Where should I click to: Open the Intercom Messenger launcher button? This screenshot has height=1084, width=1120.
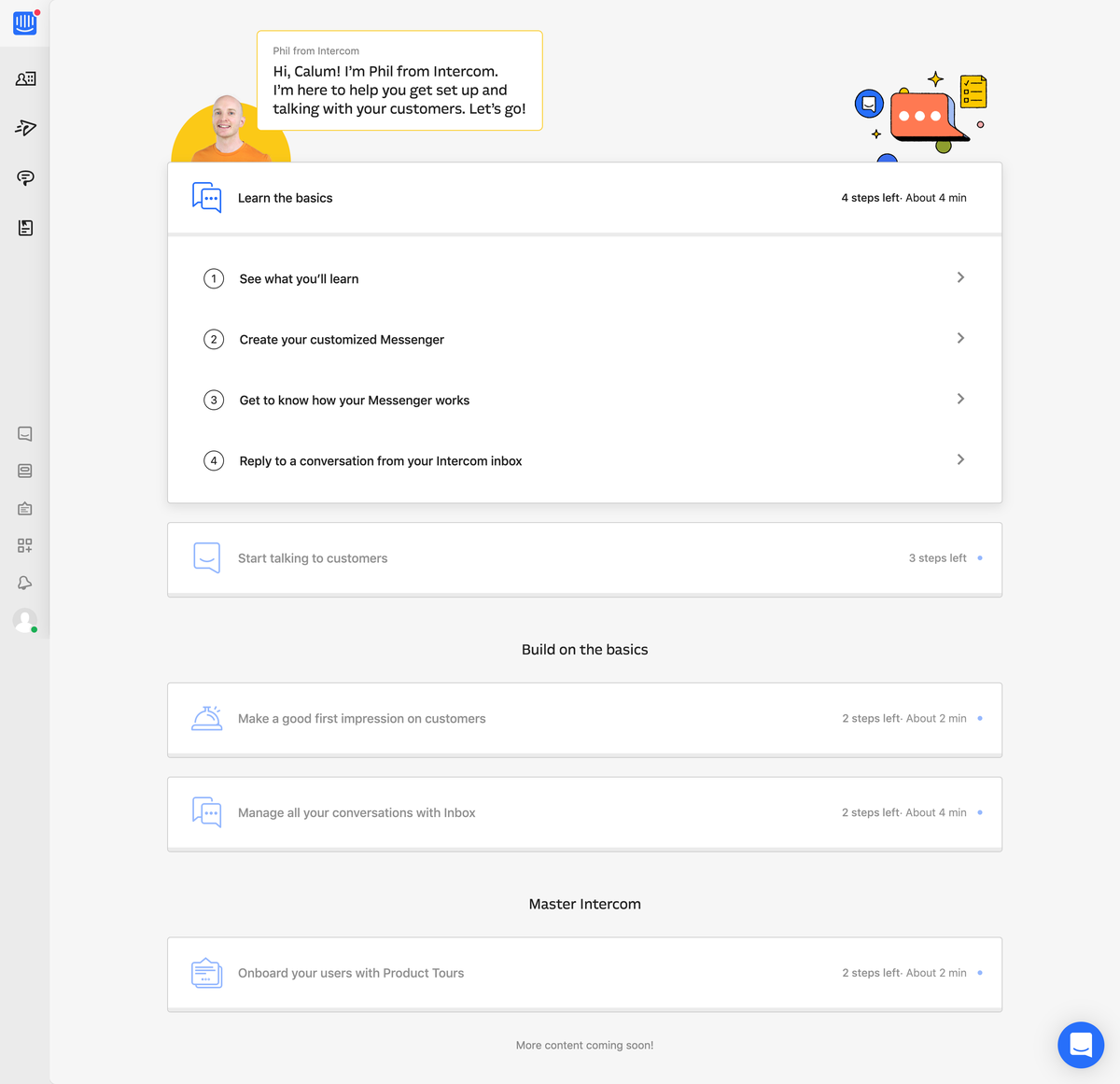pyautogui.click(x=1081, y=1045)
